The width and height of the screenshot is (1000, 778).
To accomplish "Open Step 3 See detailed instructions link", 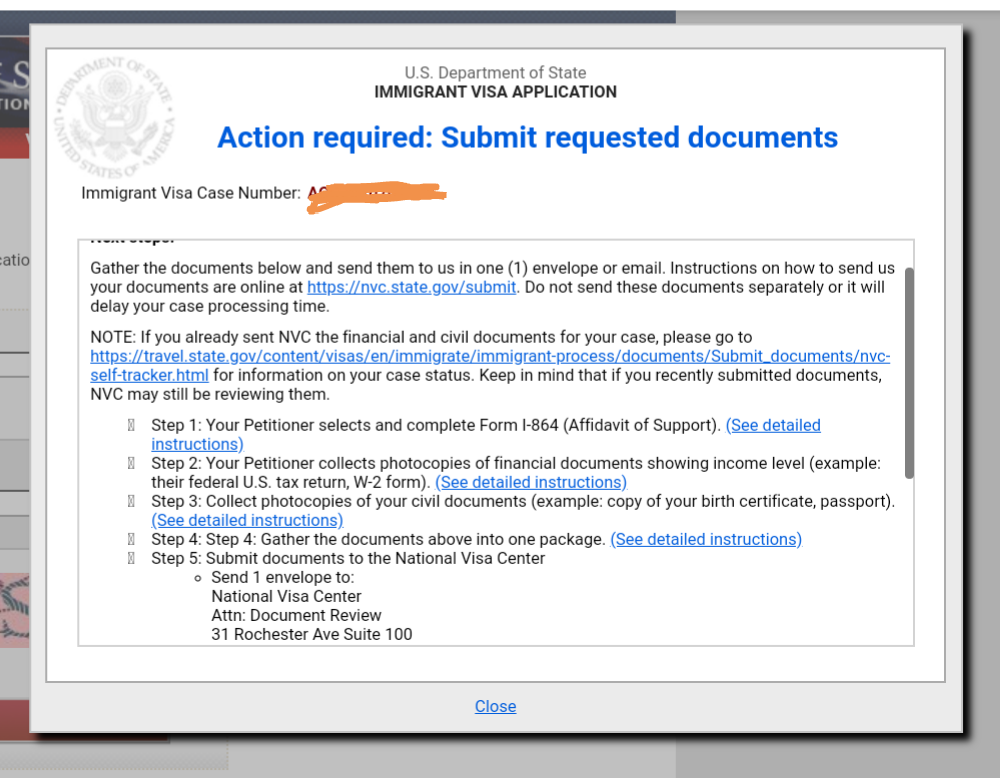I will tap(247, 521).
